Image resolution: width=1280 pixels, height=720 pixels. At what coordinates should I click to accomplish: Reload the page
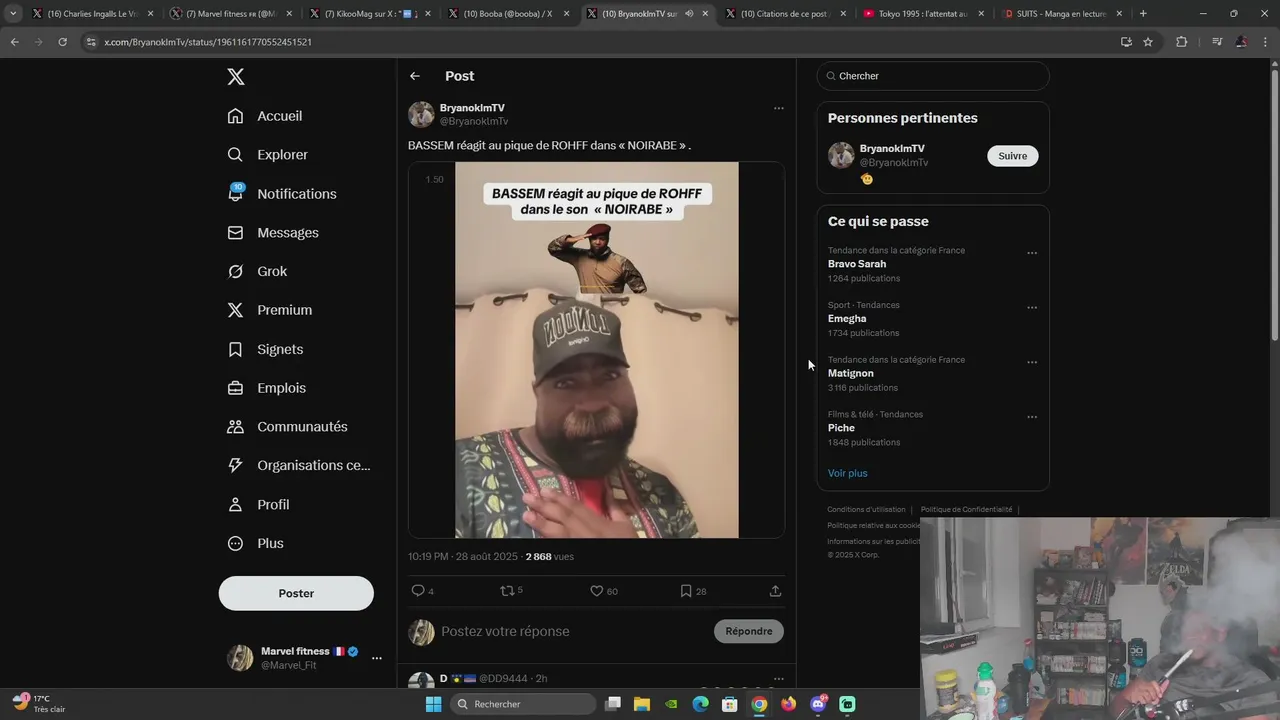coord(62,42)
